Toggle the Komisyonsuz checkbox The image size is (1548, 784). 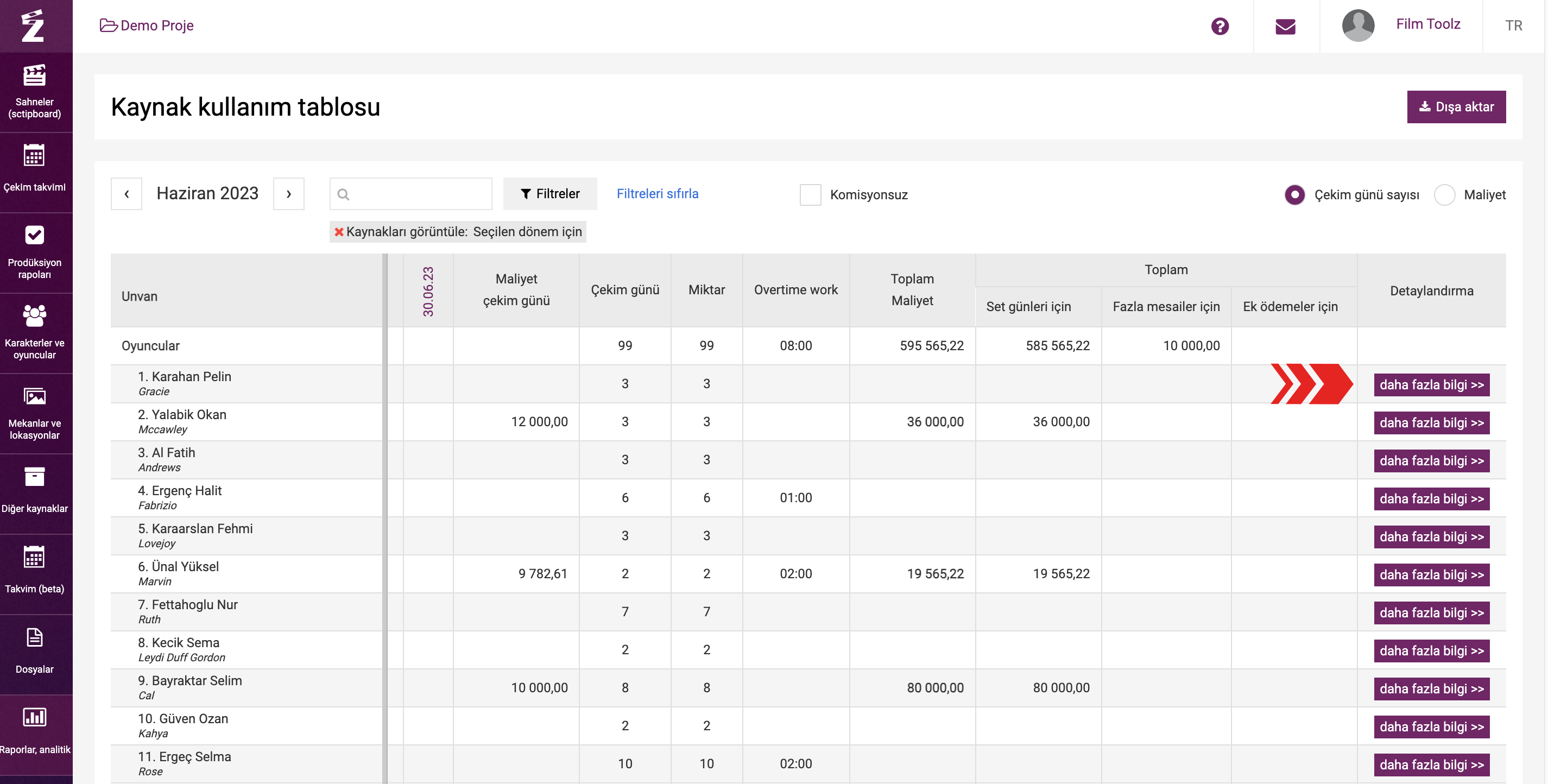click(810, 195)
